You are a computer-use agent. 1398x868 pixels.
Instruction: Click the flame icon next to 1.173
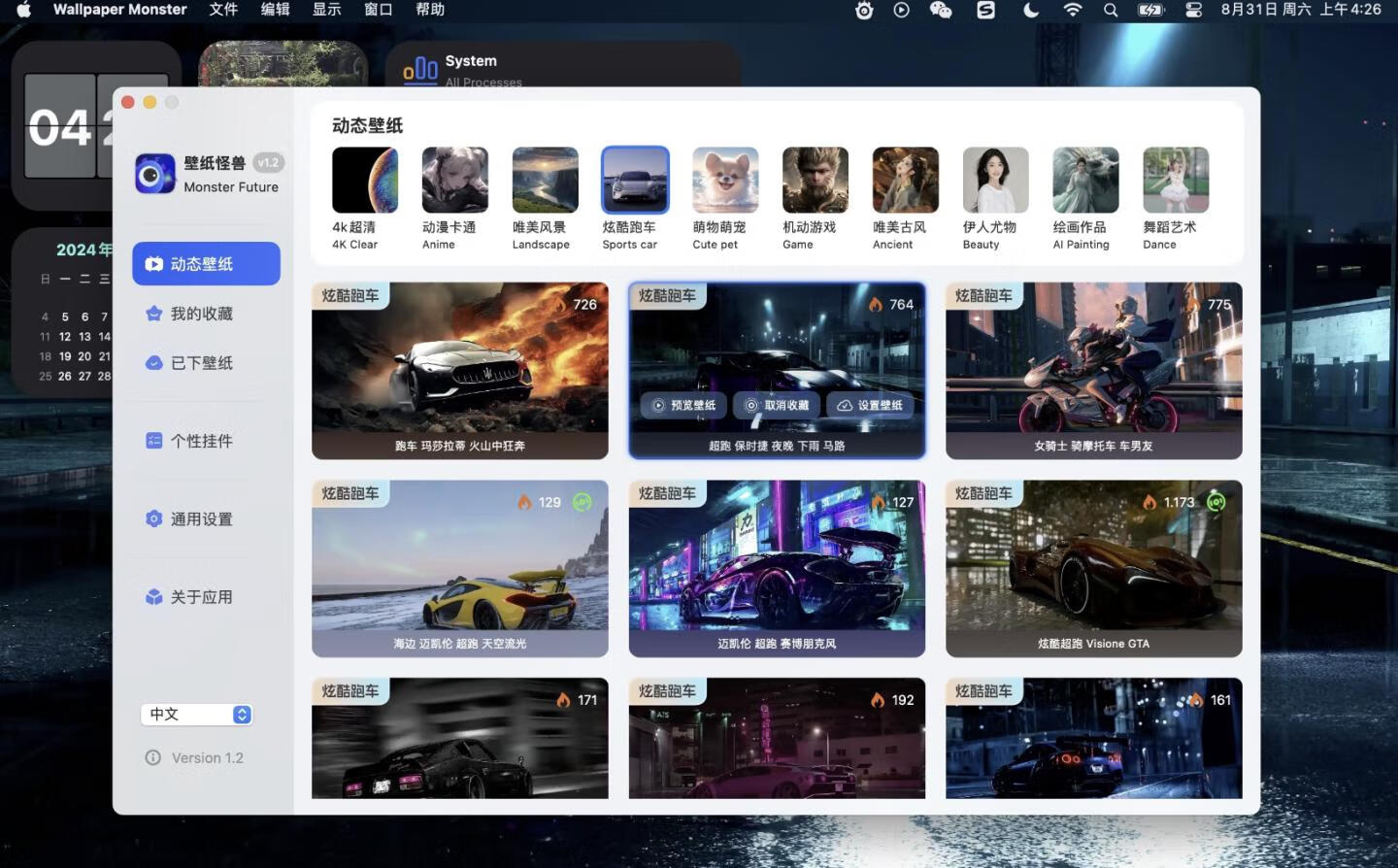[x=1149, y=502]
